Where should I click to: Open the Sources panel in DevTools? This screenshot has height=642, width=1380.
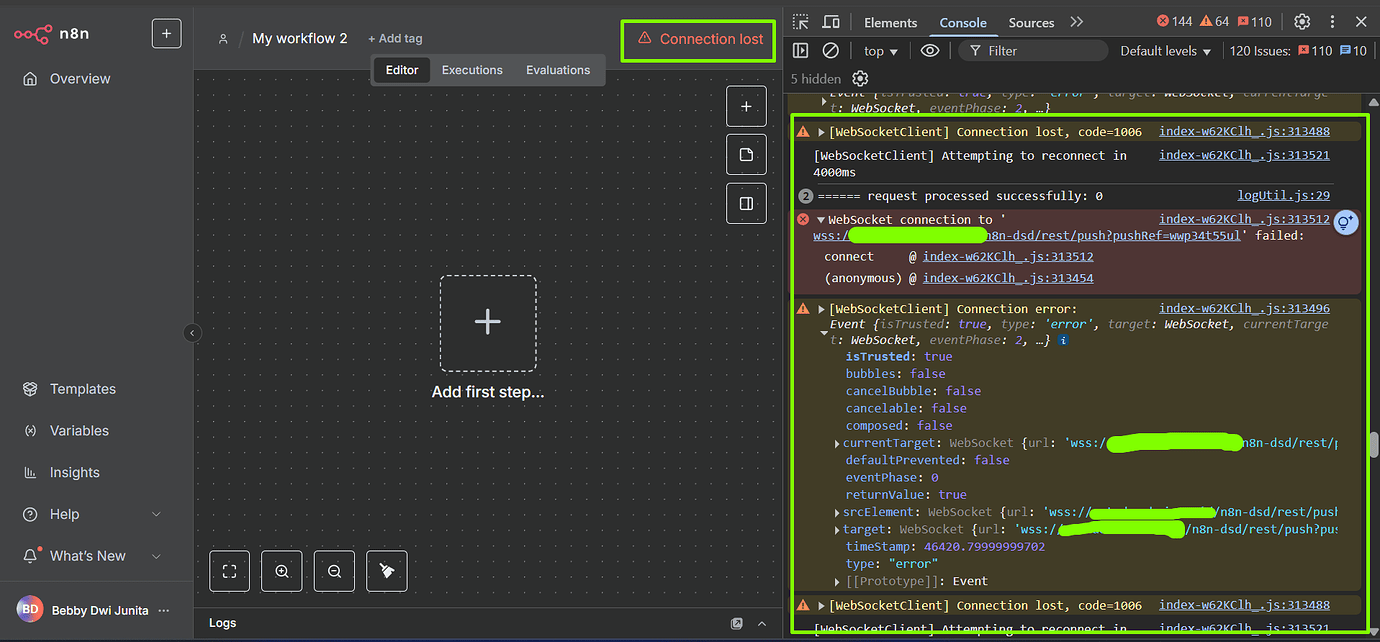(1030, 21)
